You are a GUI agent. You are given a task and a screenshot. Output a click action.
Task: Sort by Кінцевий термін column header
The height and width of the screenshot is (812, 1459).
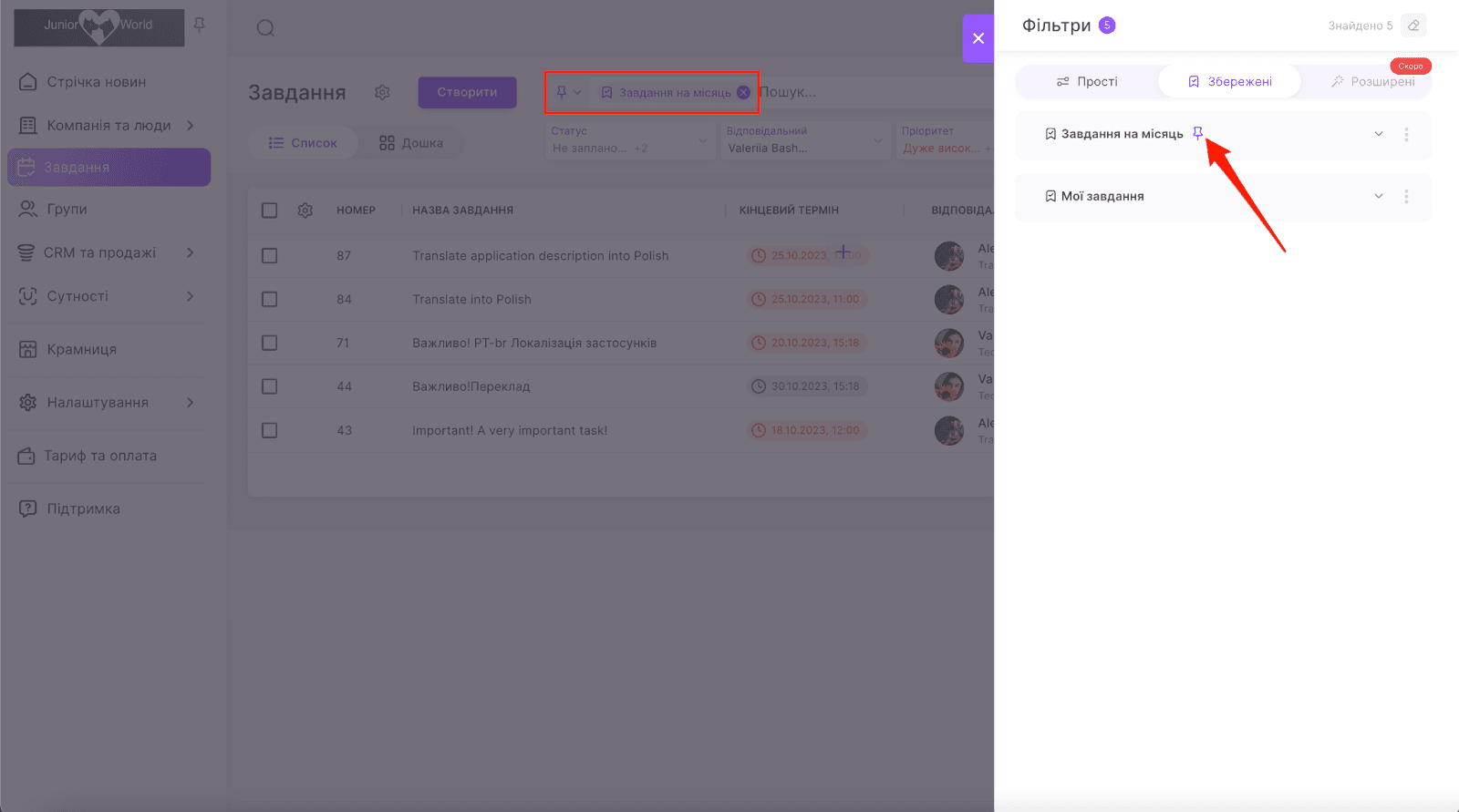tap(789, 211)
